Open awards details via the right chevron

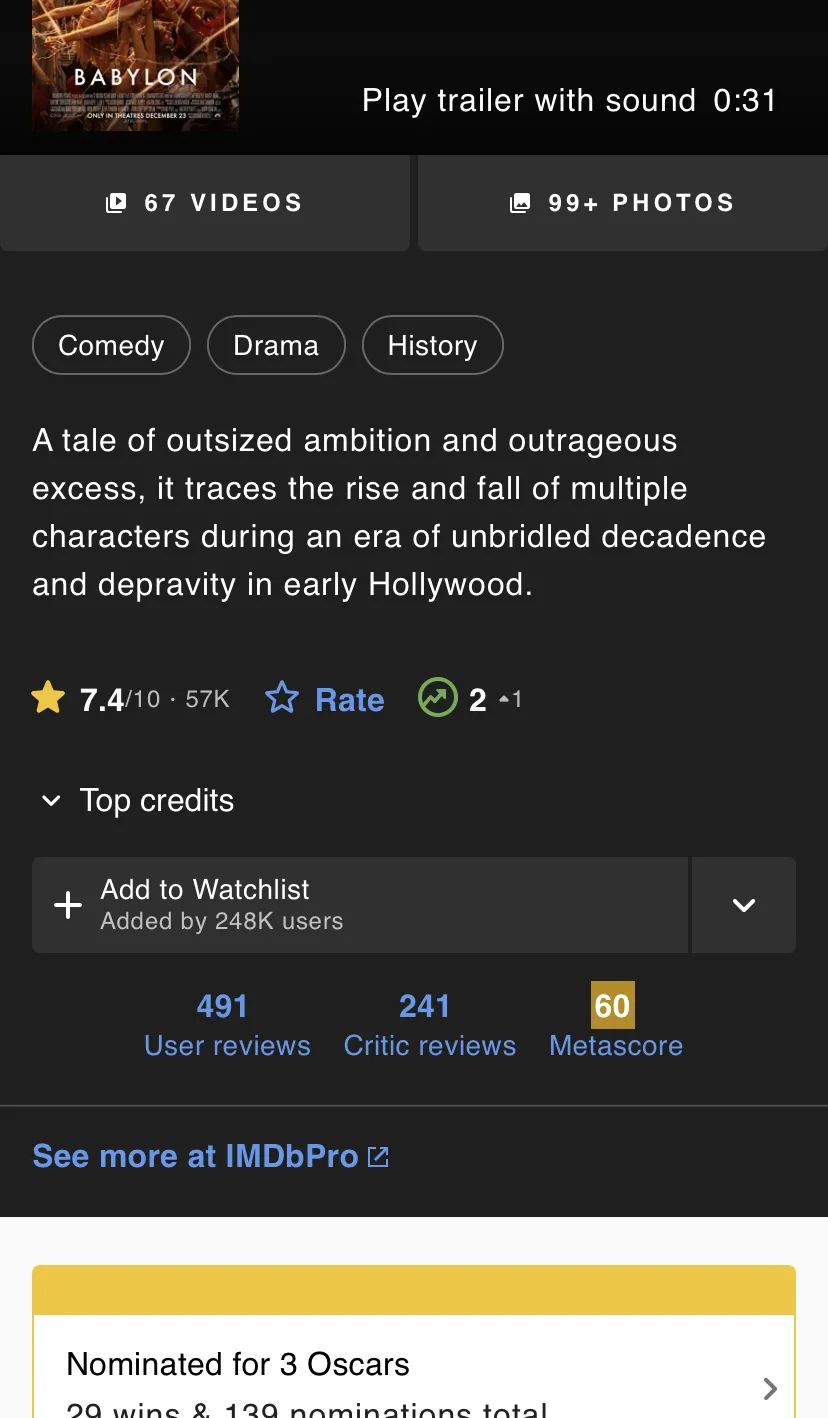point(770,1388)
